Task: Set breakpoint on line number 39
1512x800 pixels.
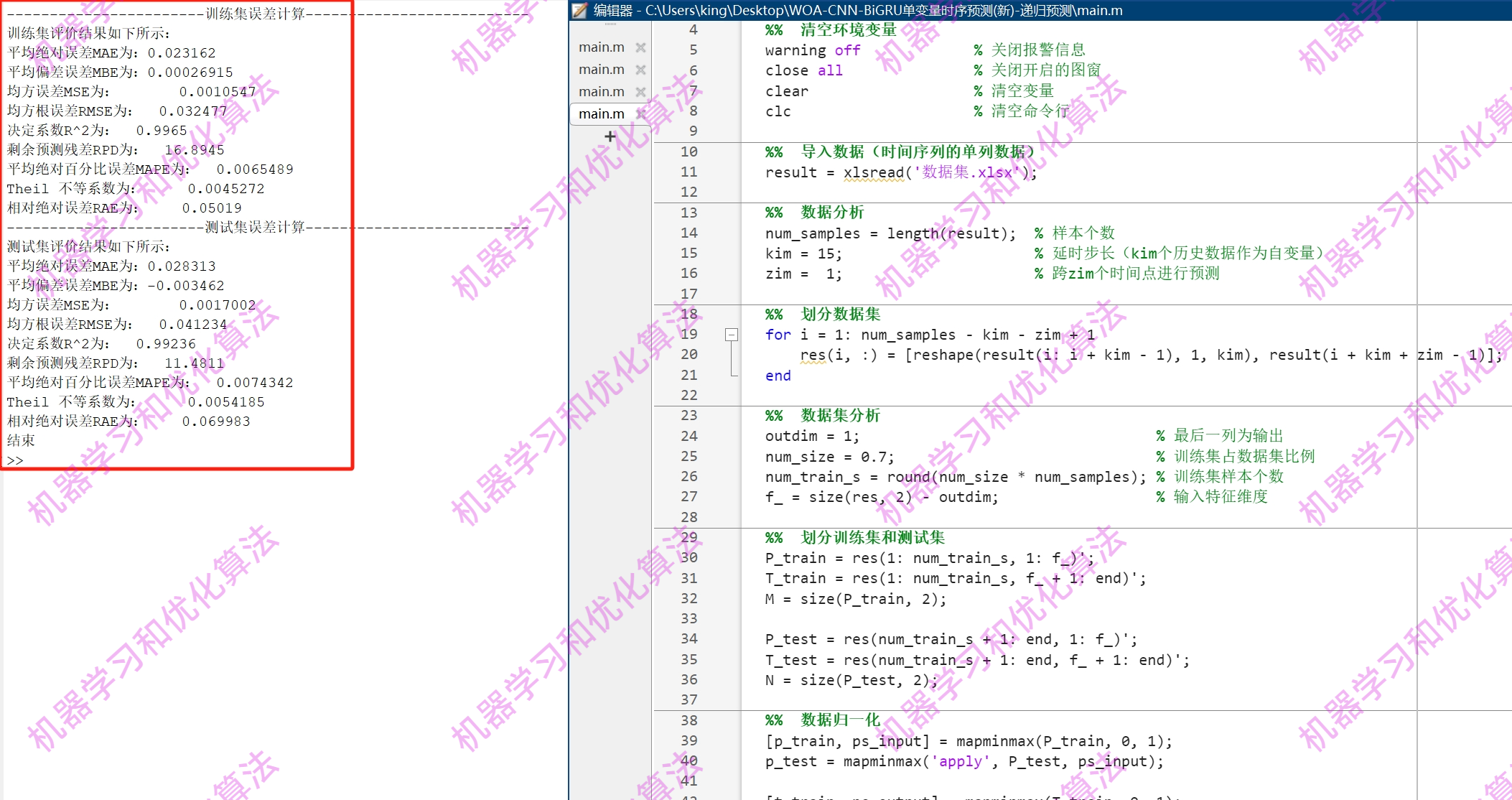Action: pyautogui.click(x=689, y=740)
